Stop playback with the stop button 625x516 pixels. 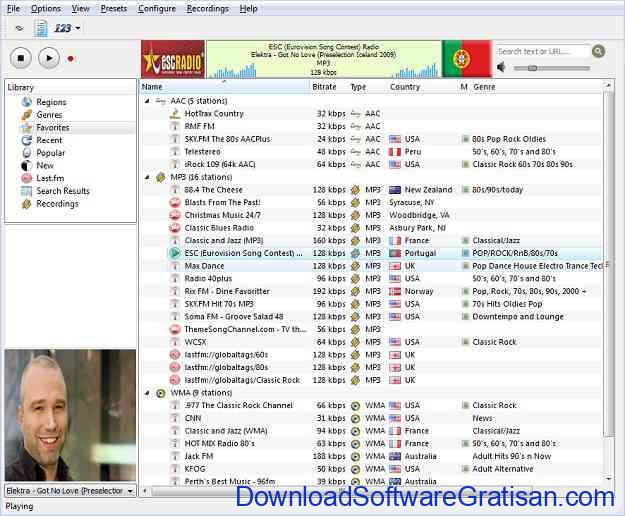pyautogui.click(x=20, y=59)
